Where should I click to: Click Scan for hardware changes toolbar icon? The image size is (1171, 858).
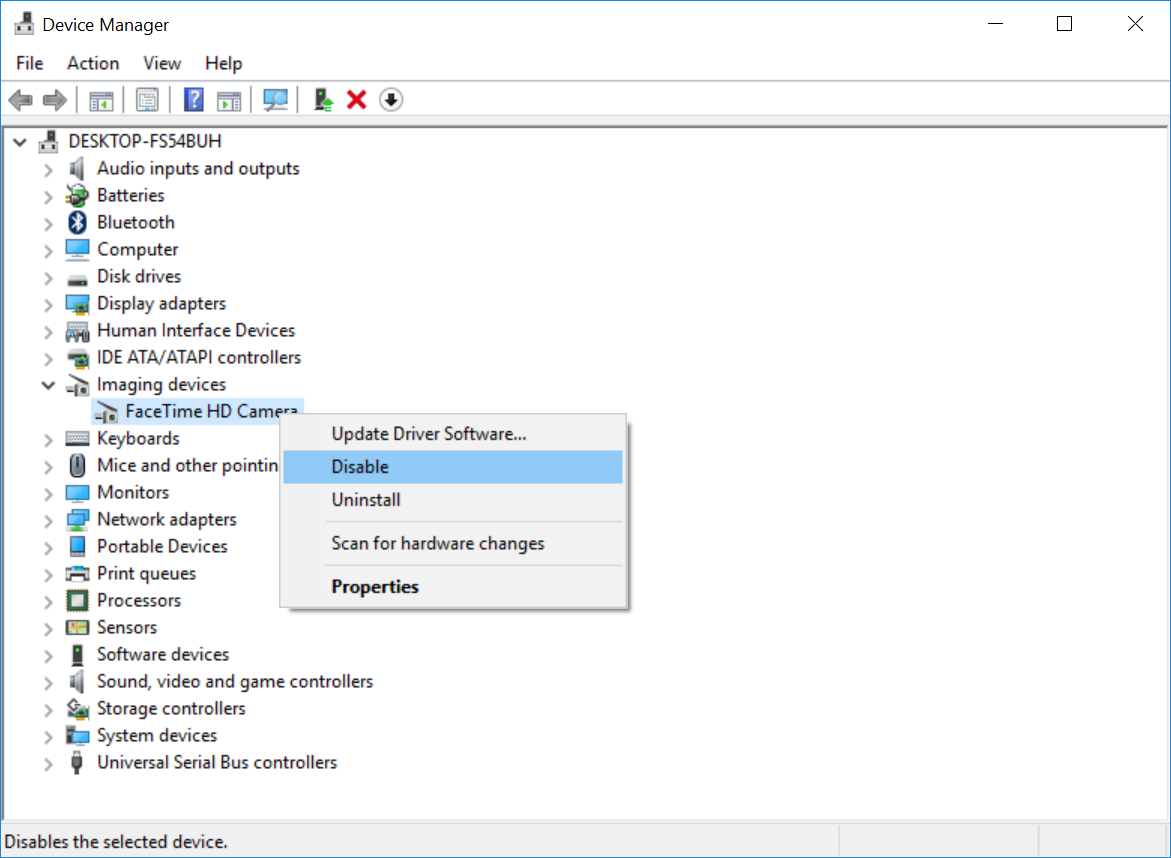(x=275, y=100)
